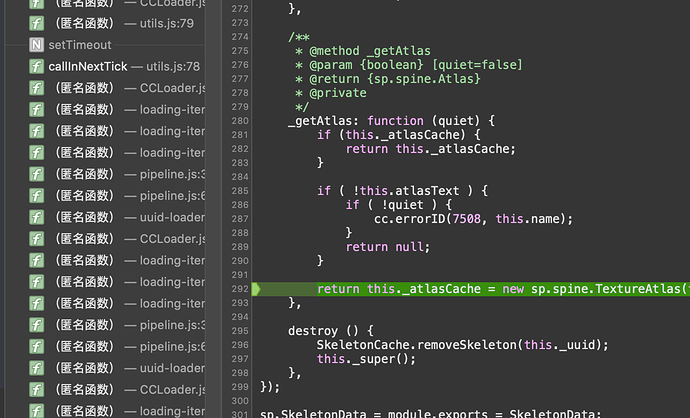Add a breakpoint at line number 280
The image size is (690, 418).
[x=240, y=121]
